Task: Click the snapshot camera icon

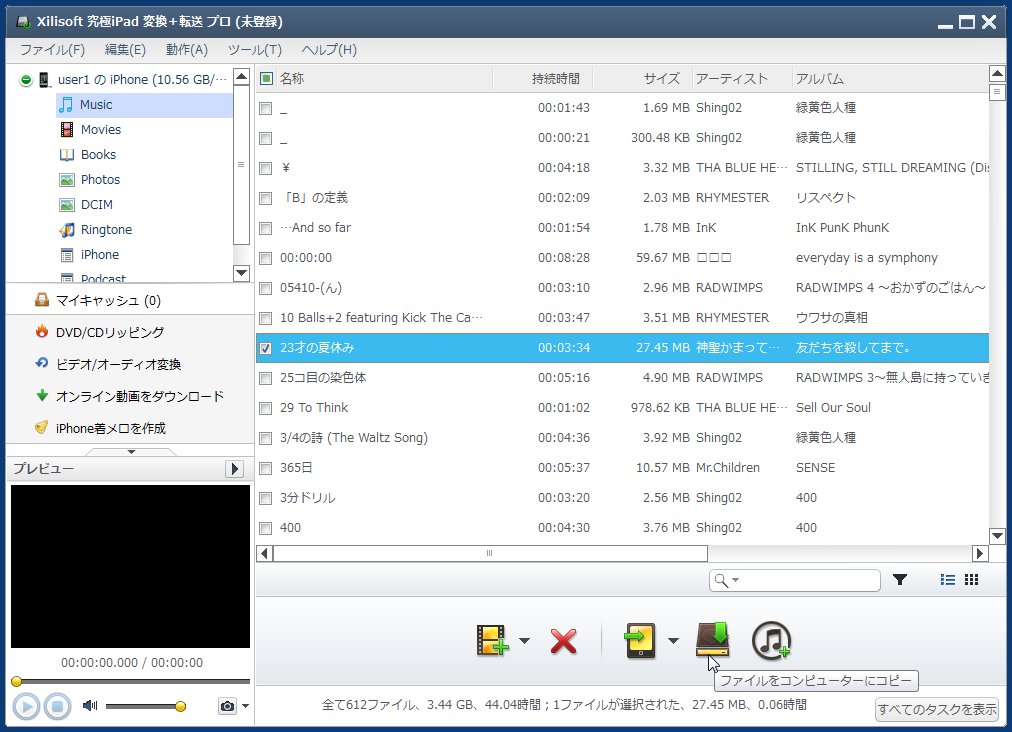Action: click(227, 706)
